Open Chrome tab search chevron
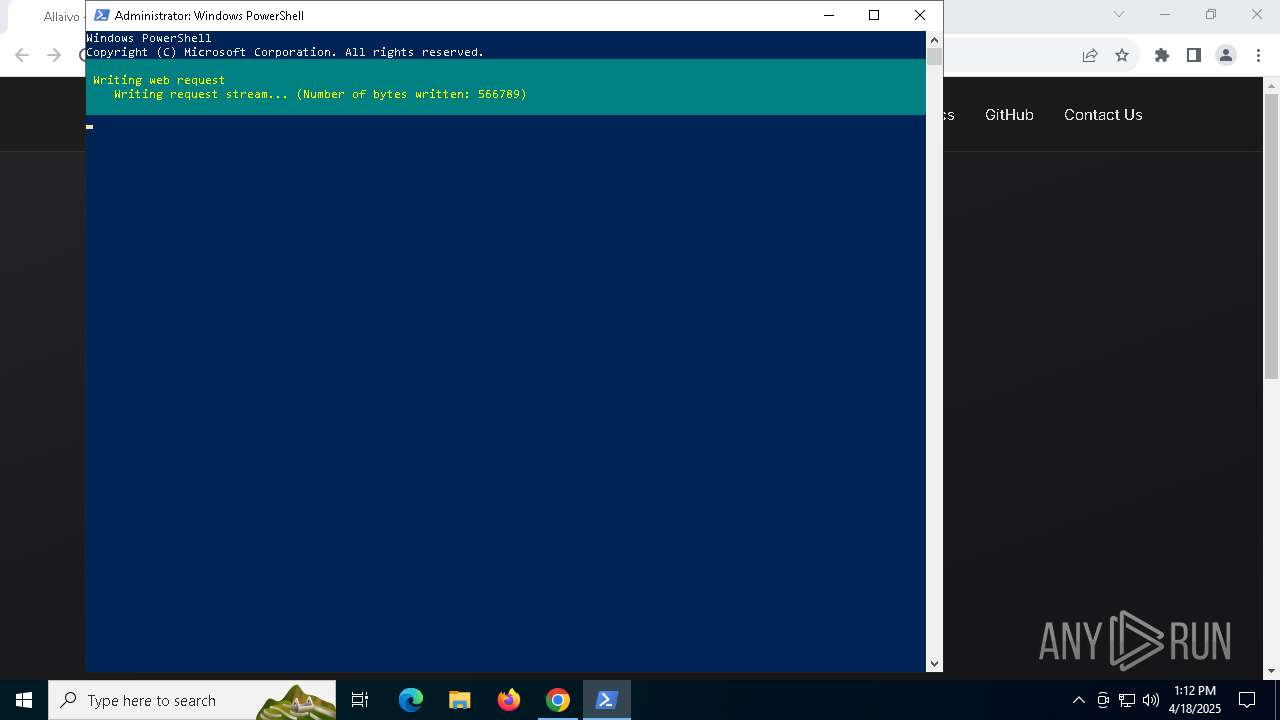Viewport: 1280px width, 720px height. point(1119,14)
